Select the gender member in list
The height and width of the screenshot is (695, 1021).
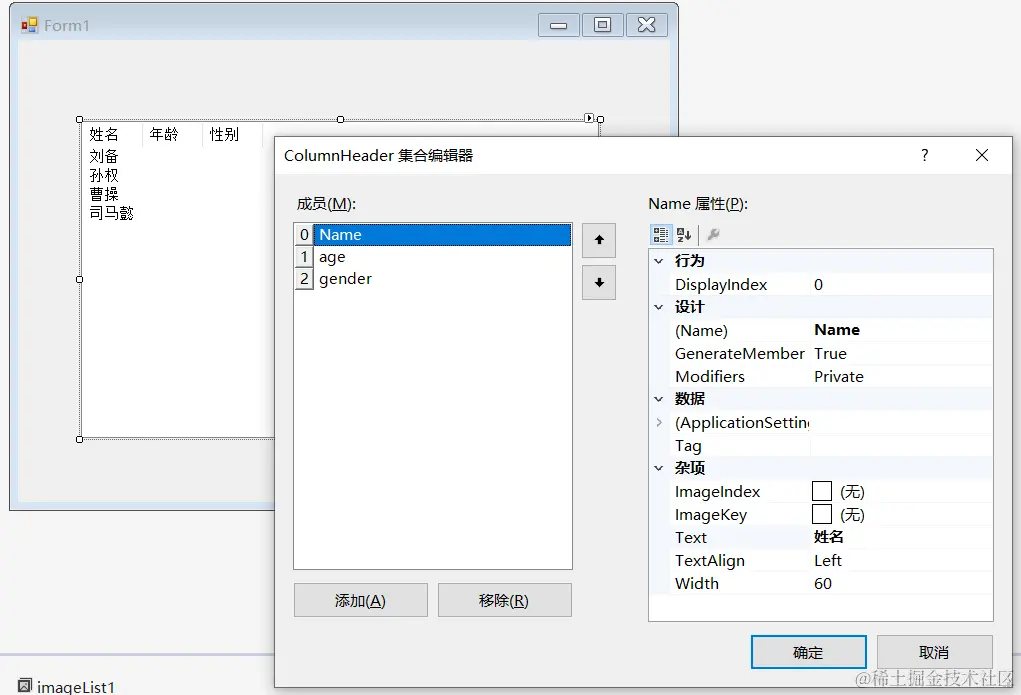pos(442,279)
